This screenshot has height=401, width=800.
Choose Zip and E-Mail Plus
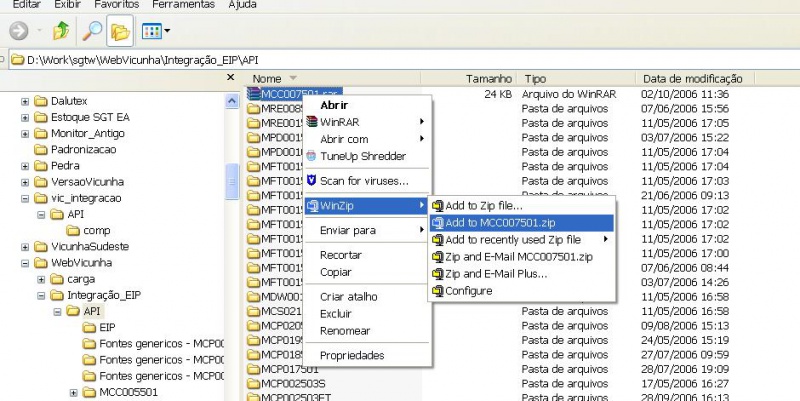tap(496, 274)
